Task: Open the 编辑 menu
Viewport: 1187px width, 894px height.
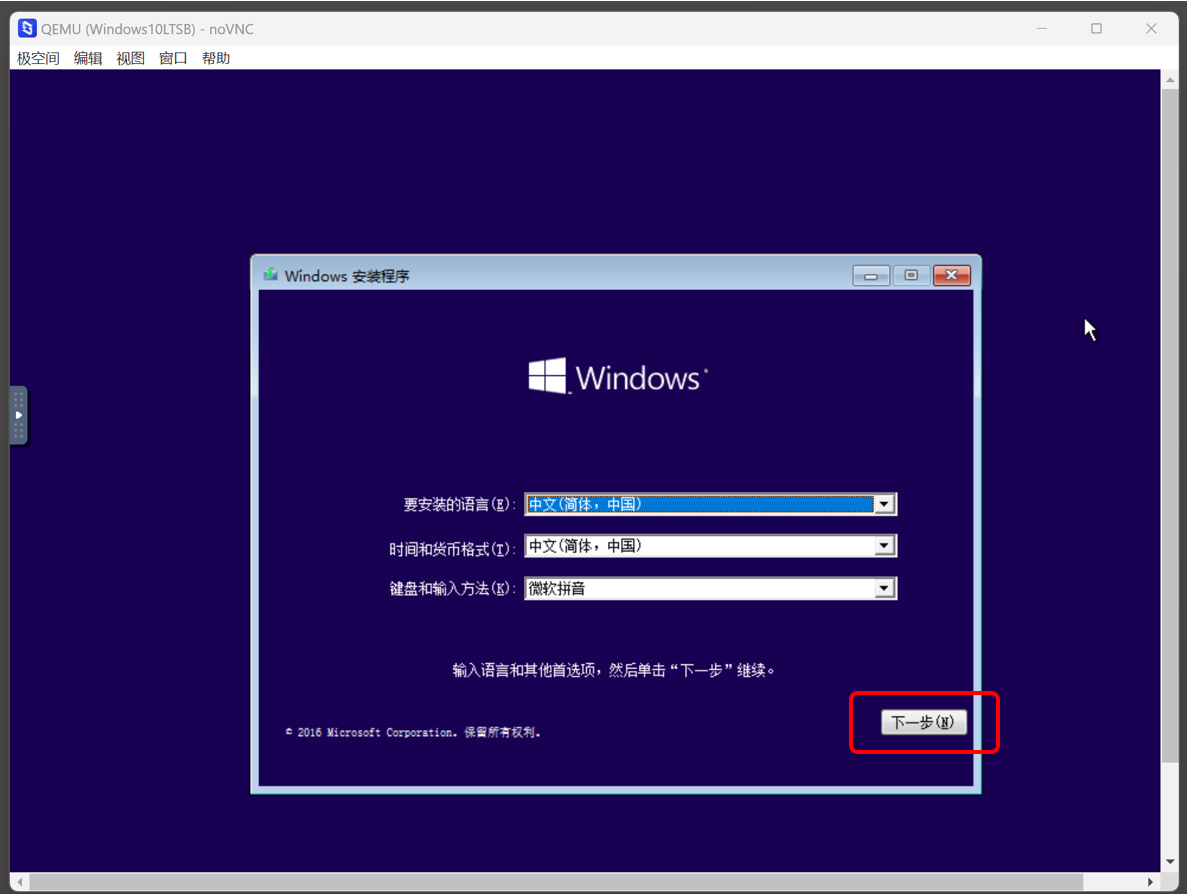Action: [87, 58]
